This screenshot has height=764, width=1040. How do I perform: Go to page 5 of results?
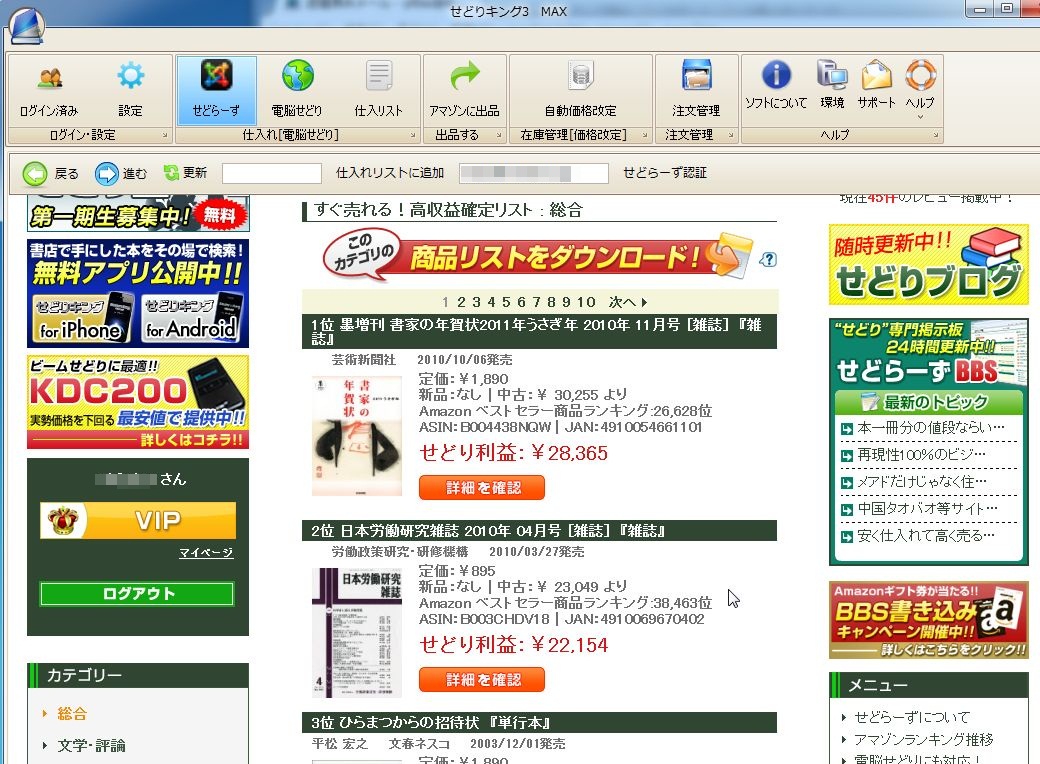505,302
